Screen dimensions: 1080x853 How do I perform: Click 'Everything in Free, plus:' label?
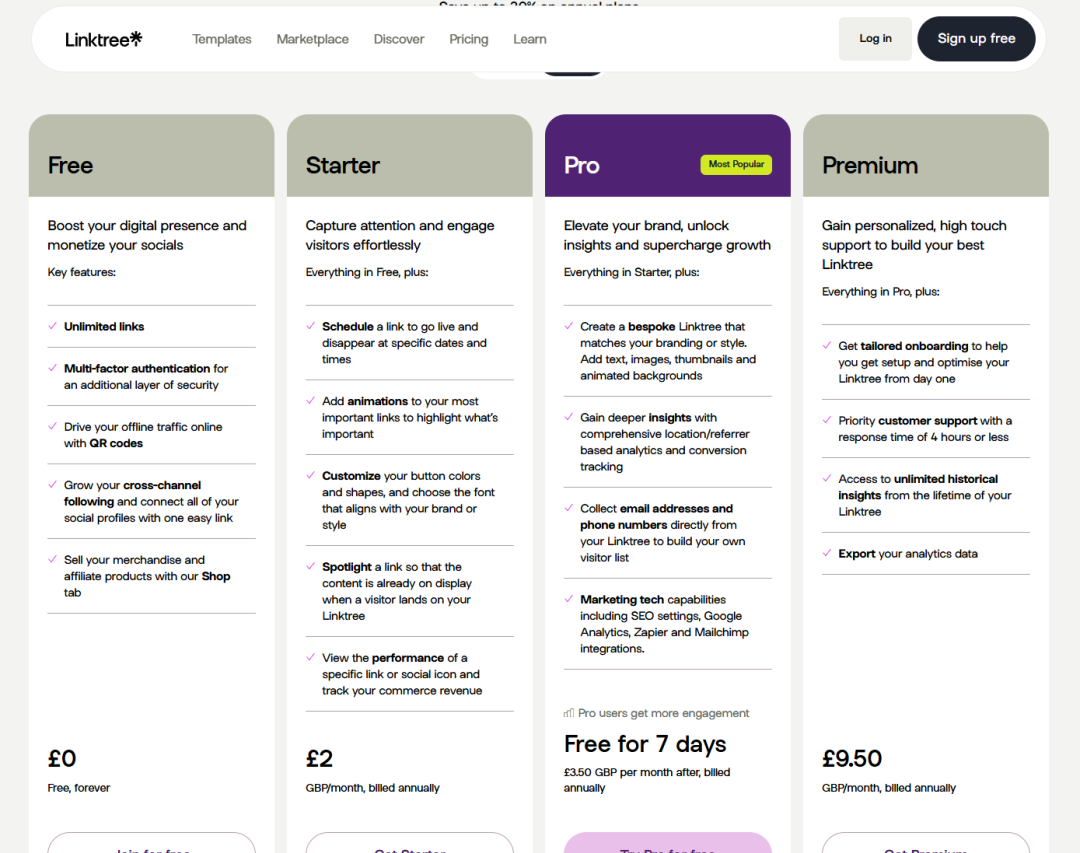pos(366,272)
